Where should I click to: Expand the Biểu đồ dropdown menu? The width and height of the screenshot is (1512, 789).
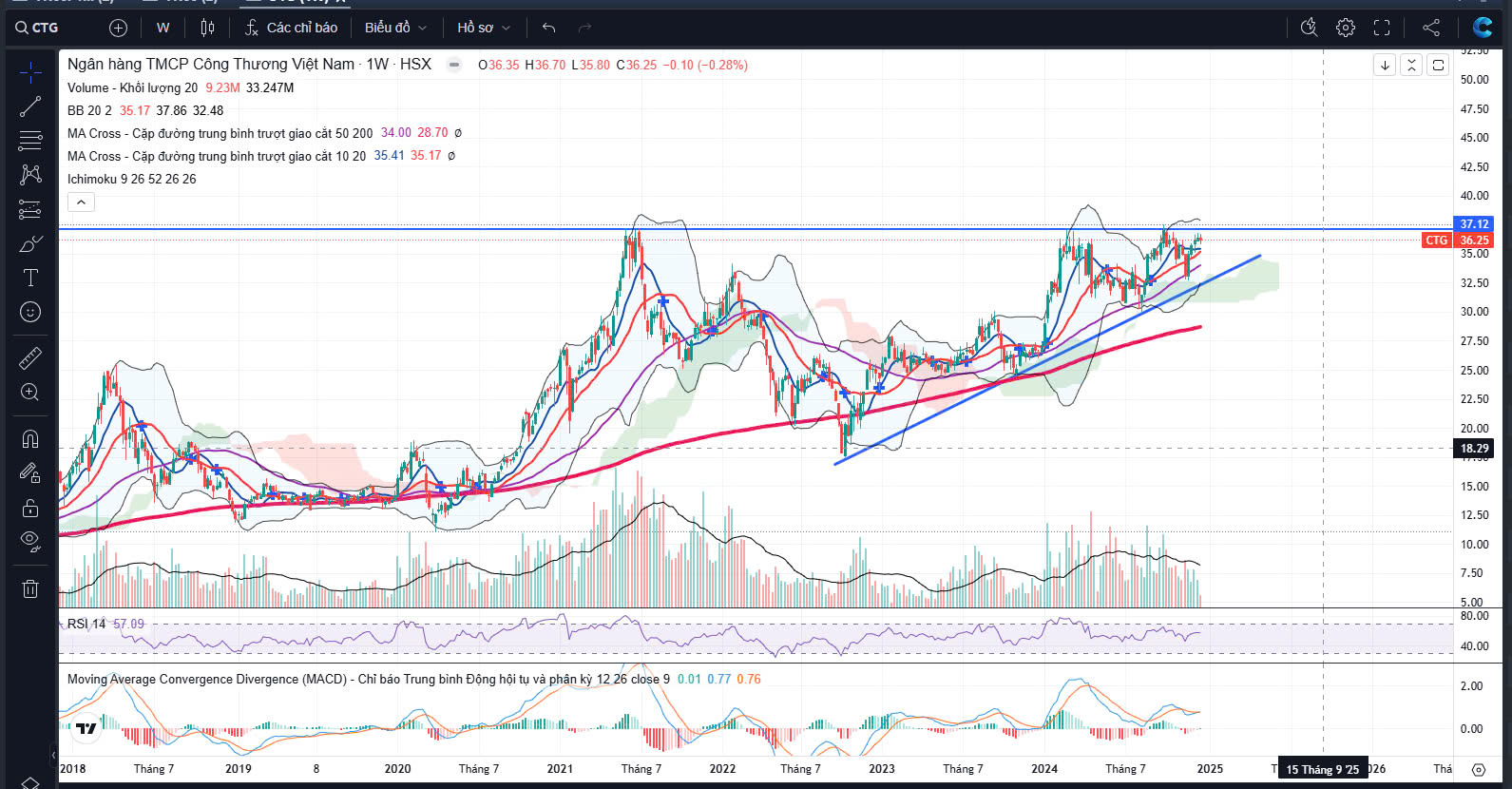pos(395,28)
